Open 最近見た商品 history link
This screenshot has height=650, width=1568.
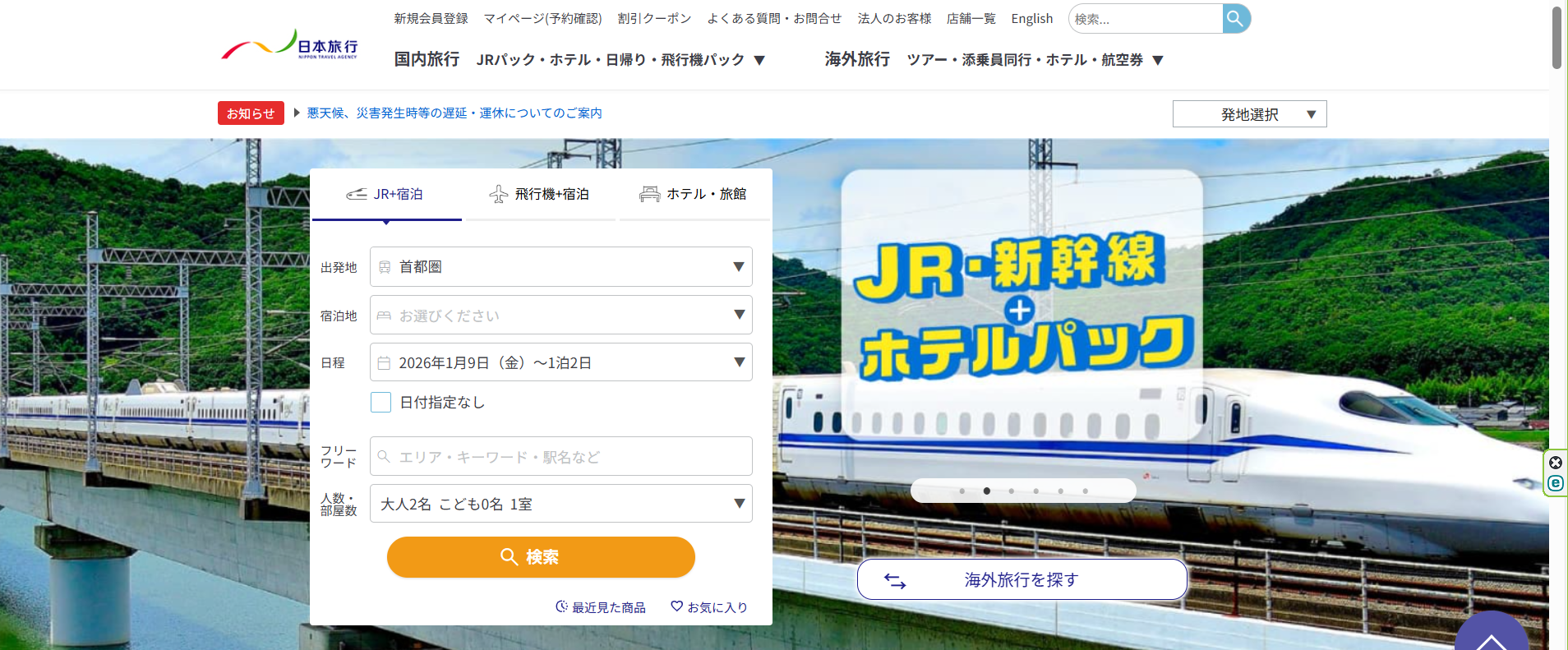[x=601, y=607]
